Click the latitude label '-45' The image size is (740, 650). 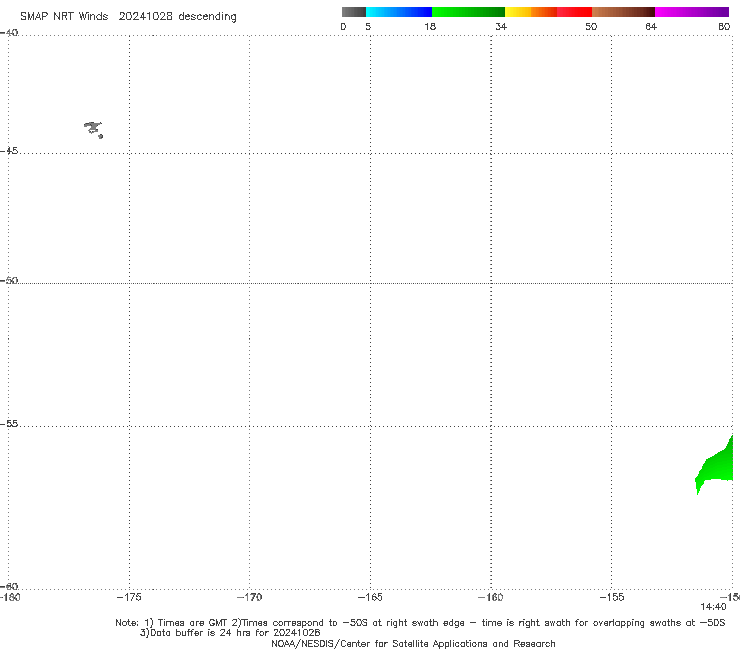coord(9,151)
